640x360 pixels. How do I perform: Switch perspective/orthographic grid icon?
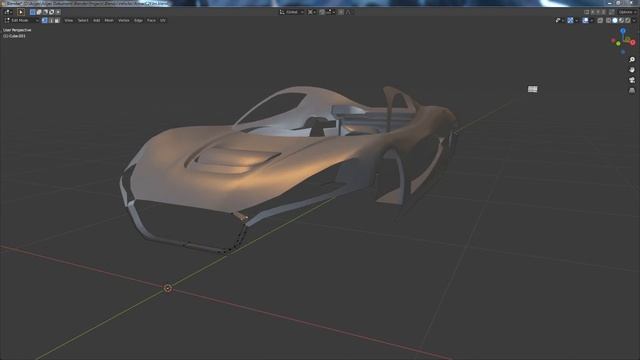click(632, 90)
